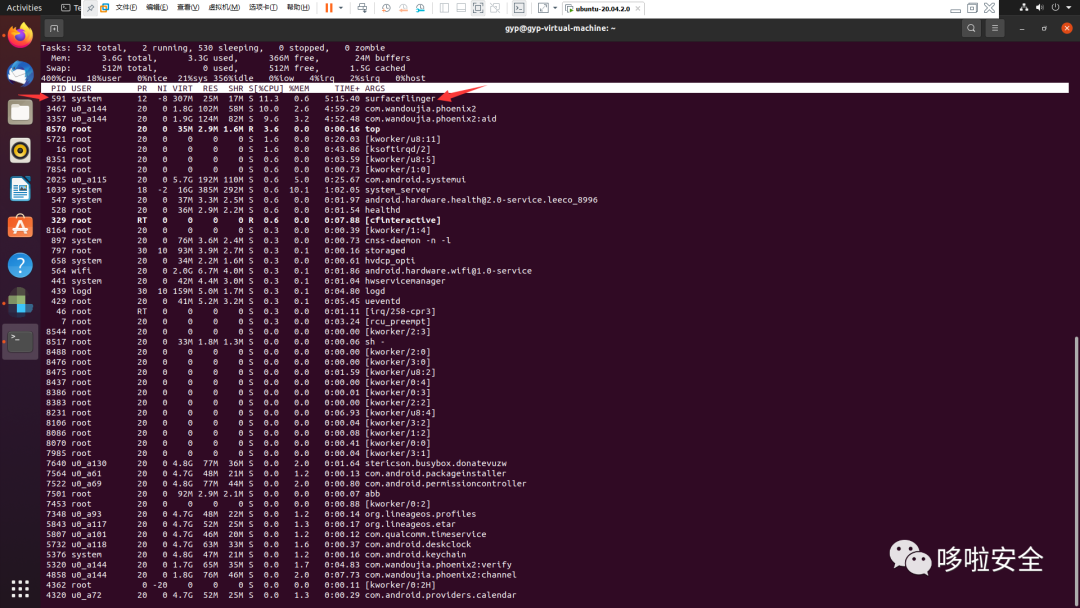Click Activities in the top bar
Screen dimensions: 1080x608
pos(24,8)
